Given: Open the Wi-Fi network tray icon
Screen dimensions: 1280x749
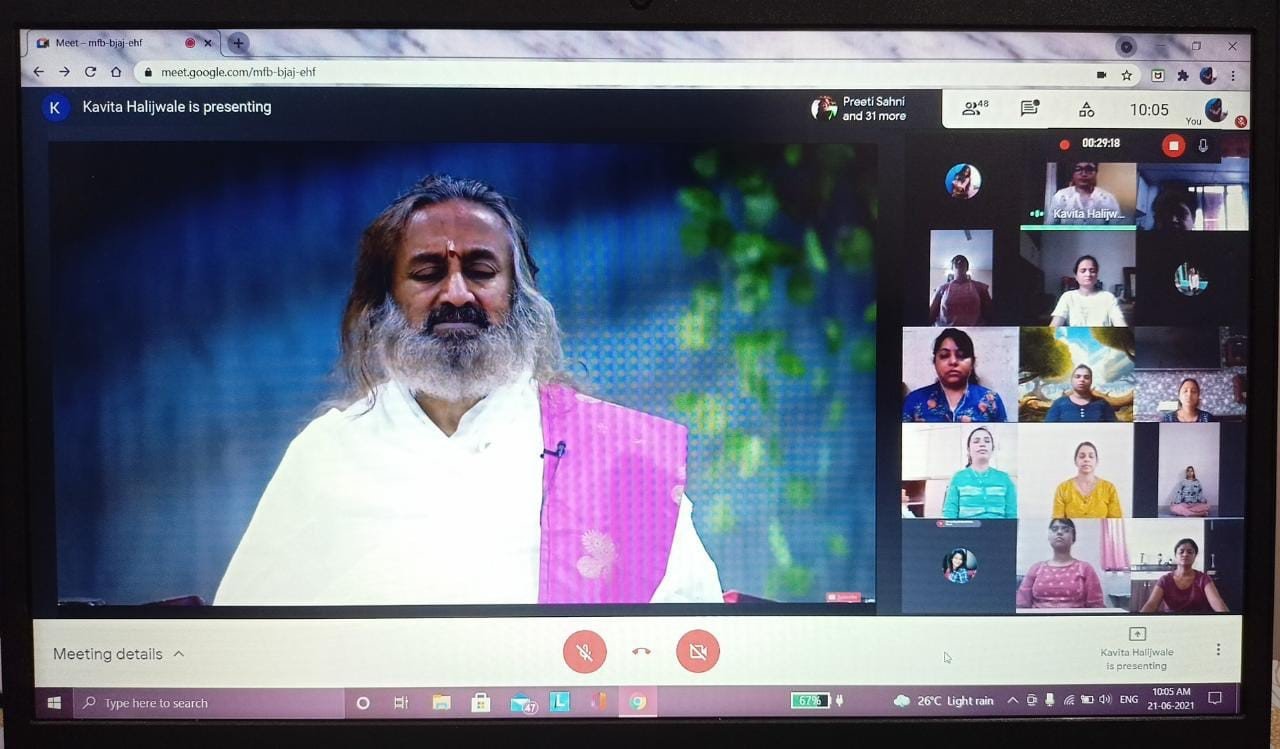Looking at the screenshot, I should 1068,700.
